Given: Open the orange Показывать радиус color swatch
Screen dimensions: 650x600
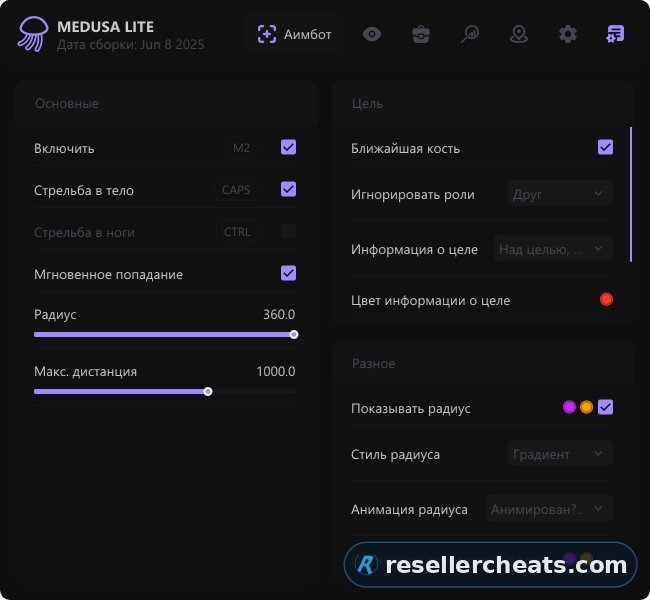Looking at the screenshot, I should pyautogui.click(x=586, y=407).
